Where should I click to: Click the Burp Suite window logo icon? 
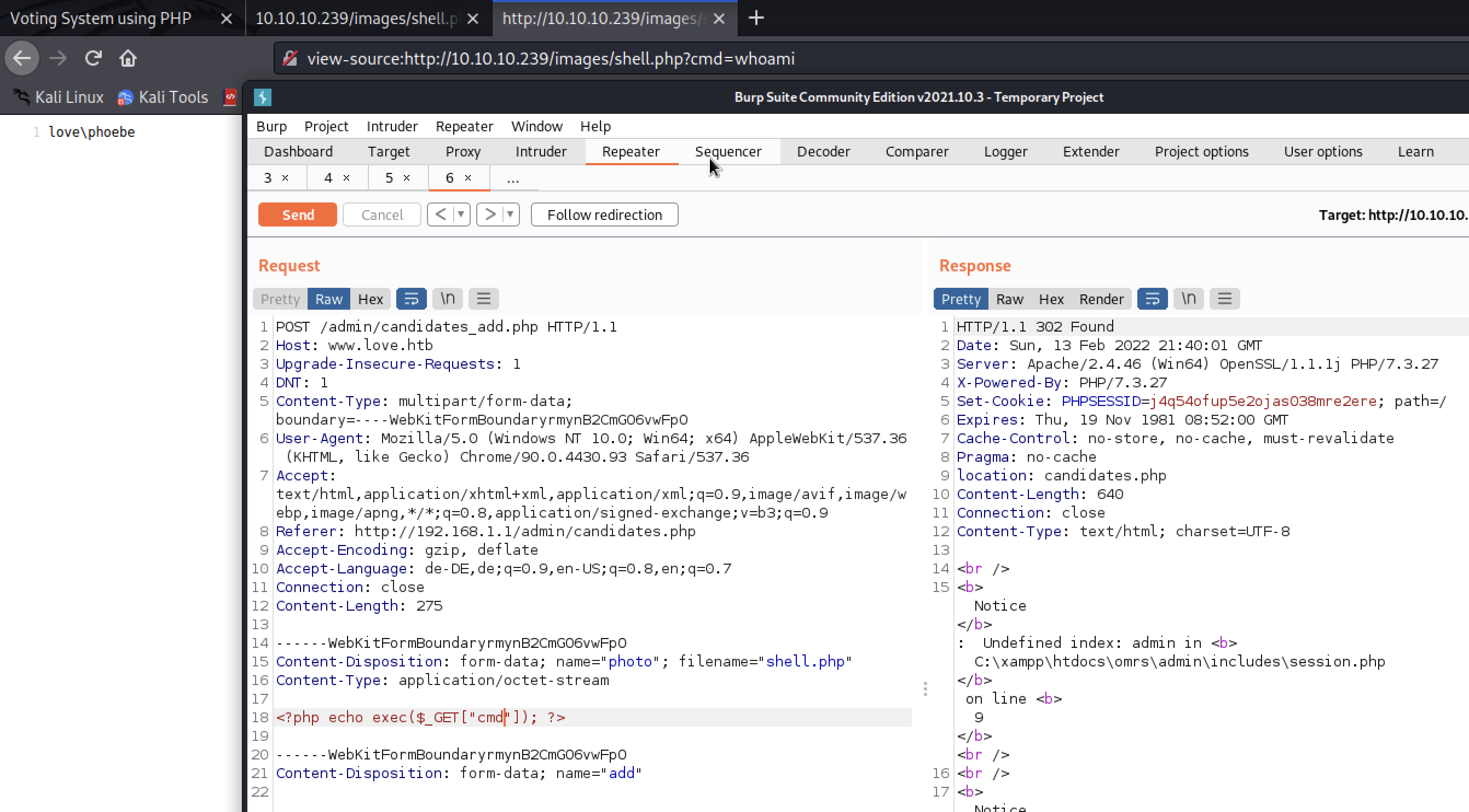[x=263, y=97]
